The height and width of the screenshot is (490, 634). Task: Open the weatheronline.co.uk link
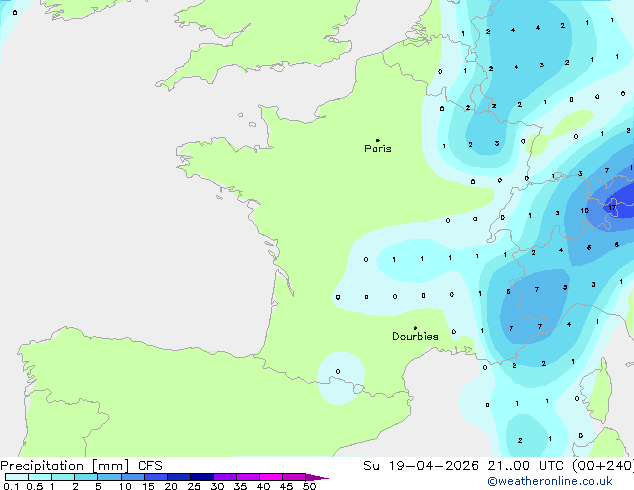(550, 481)
